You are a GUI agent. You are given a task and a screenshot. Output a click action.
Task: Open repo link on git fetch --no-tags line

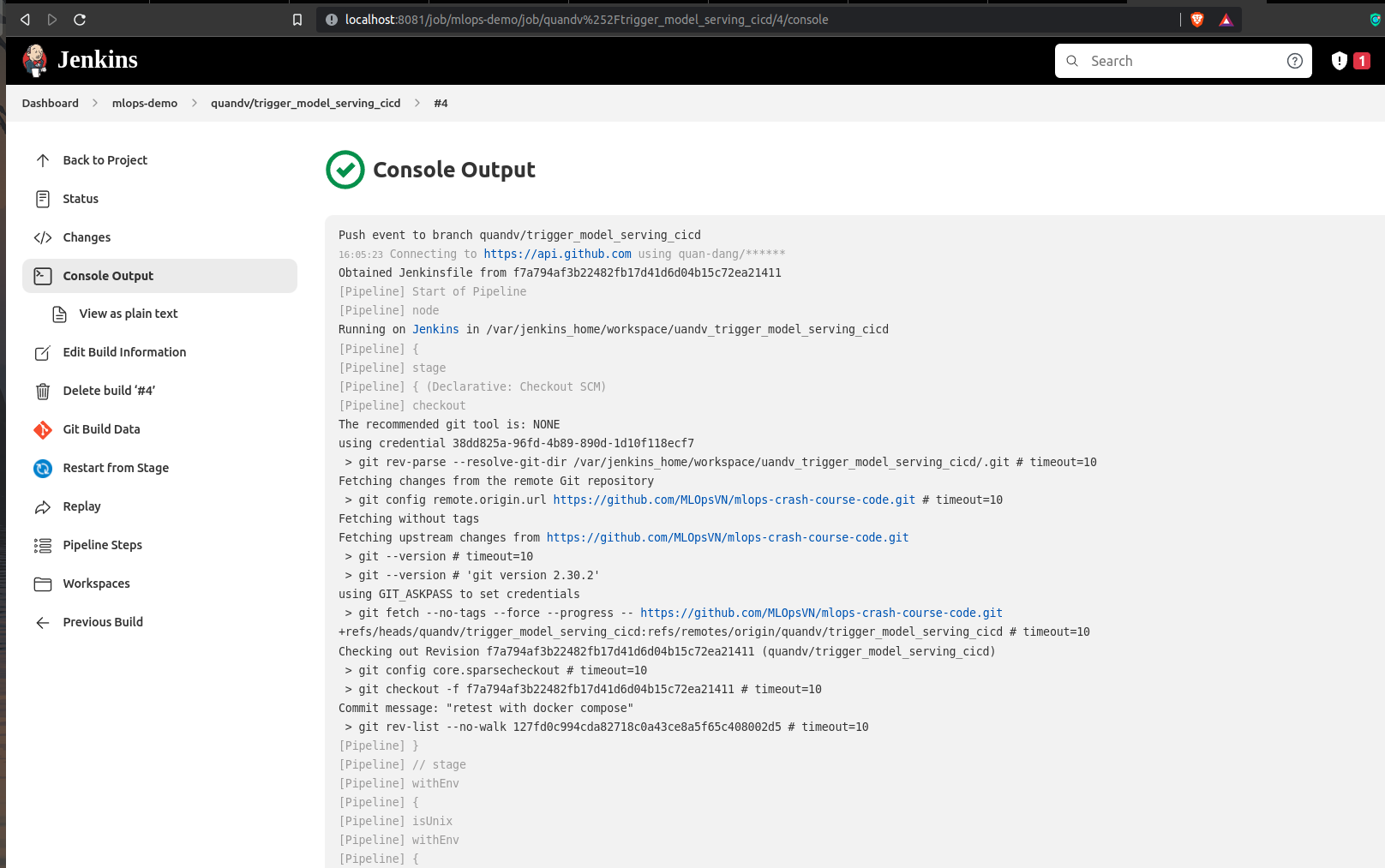821,613
